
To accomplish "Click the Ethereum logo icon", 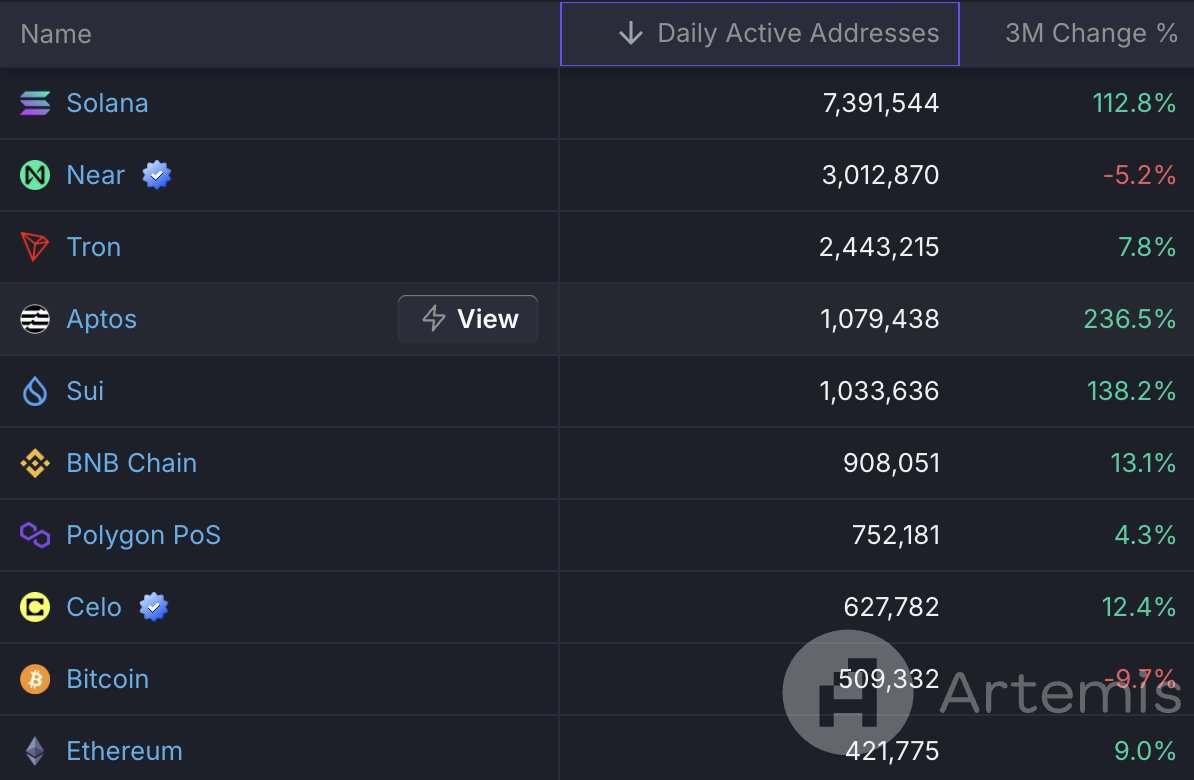I will pyautogui.click(x=33, y=751).
